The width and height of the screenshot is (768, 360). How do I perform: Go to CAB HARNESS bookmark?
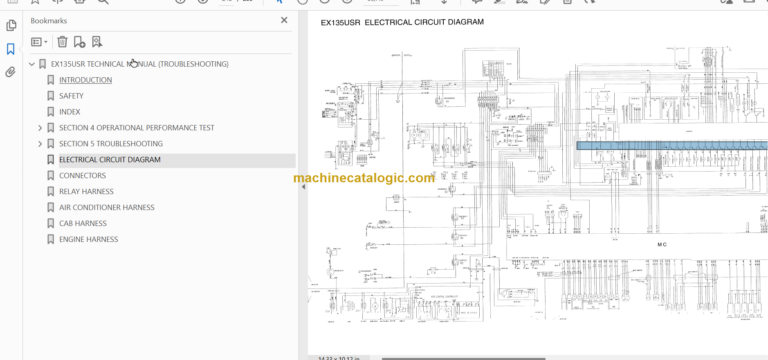click(83, 223)
